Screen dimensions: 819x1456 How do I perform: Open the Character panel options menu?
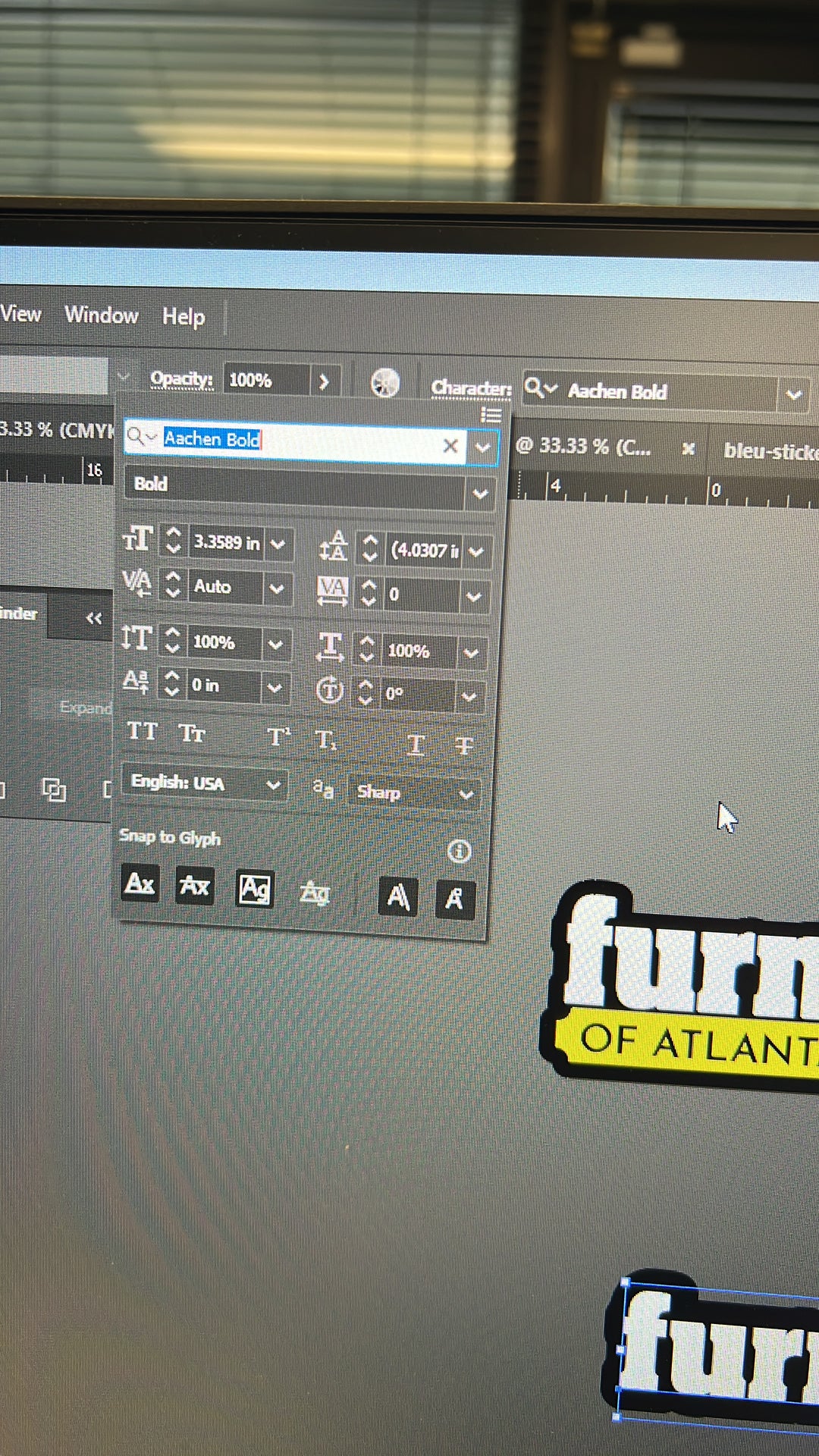[491, 415]
